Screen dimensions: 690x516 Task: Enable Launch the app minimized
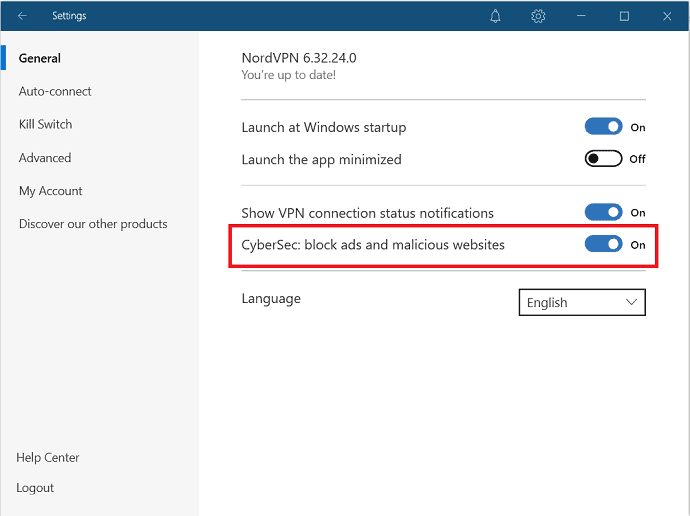[x=603, y=158]
